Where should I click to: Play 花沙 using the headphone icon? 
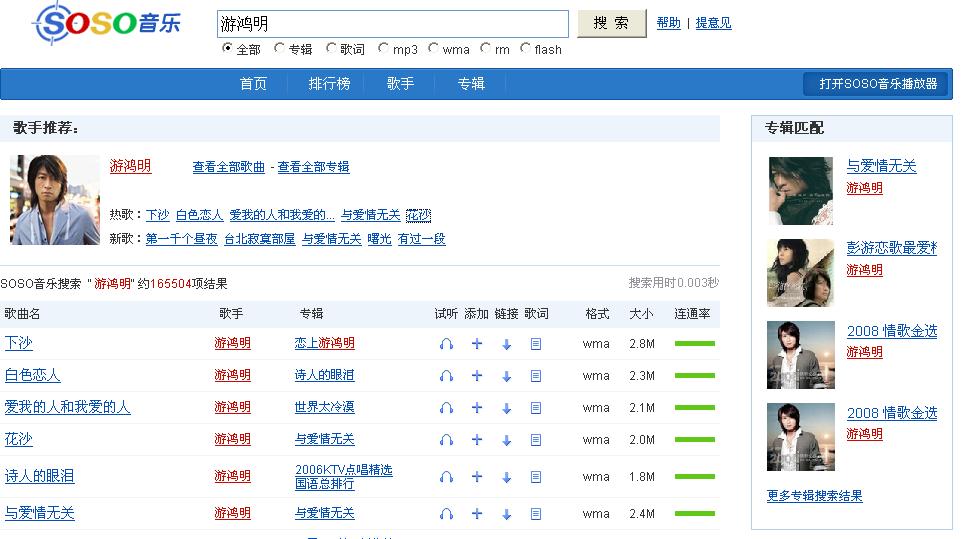pyautogui.click(x=446, y=440)
